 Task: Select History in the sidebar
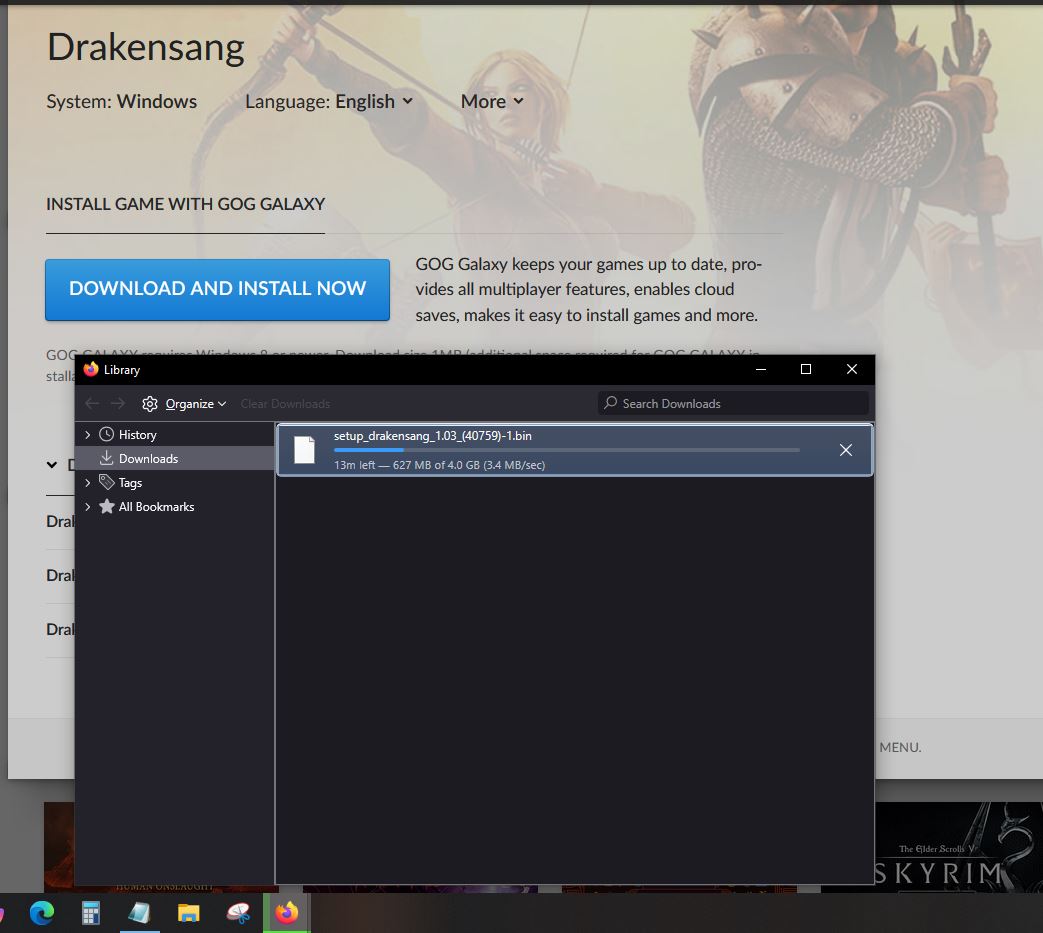point(138,435)
